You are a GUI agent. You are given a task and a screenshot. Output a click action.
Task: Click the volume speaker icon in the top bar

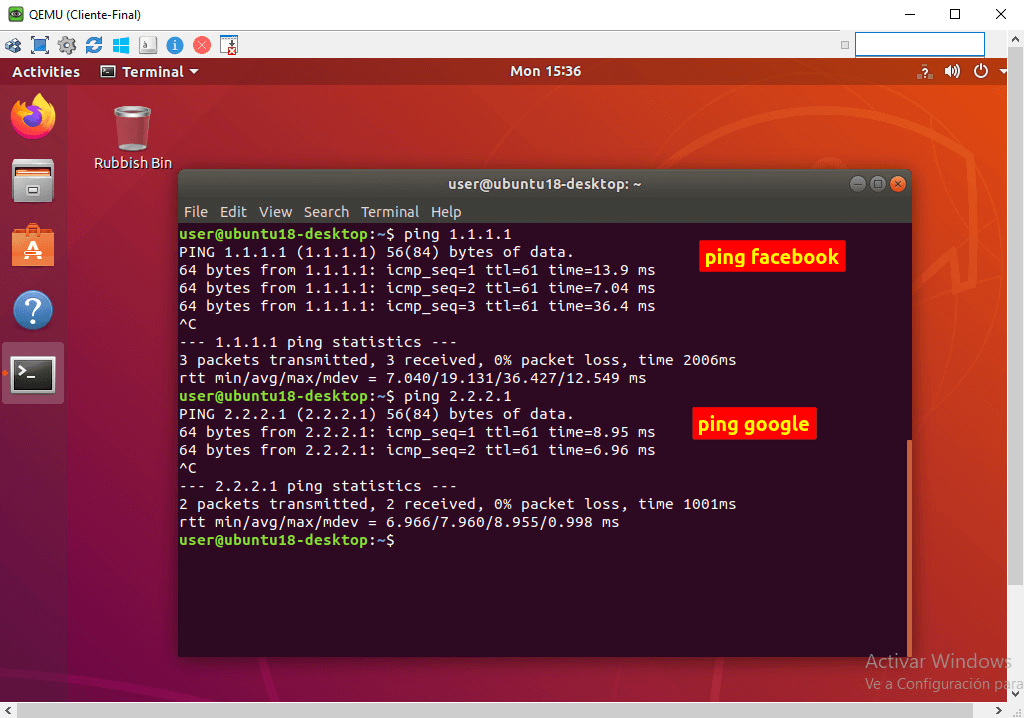(952, 71)
